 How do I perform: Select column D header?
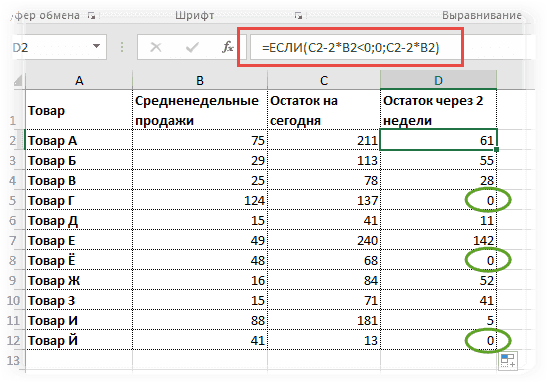tap(438, 81)
